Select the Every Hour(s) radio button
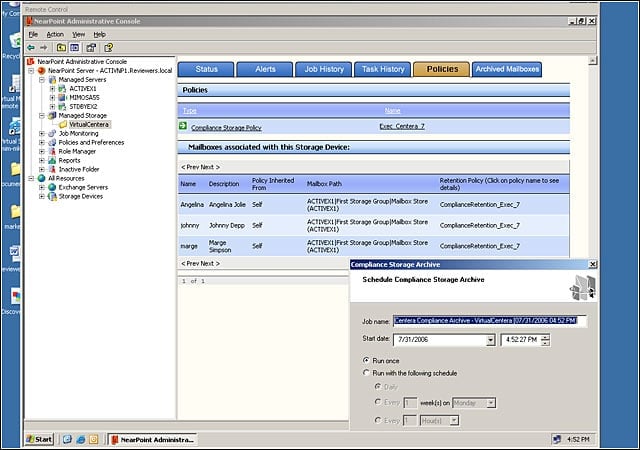Viewport: 640px width, 450px height. [x=378, y=420]
